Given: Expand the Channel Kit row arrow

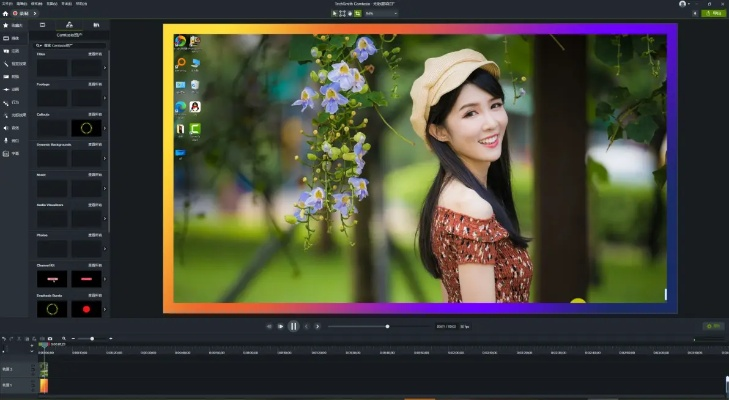Looking at the screenshot, I should 105,279.
